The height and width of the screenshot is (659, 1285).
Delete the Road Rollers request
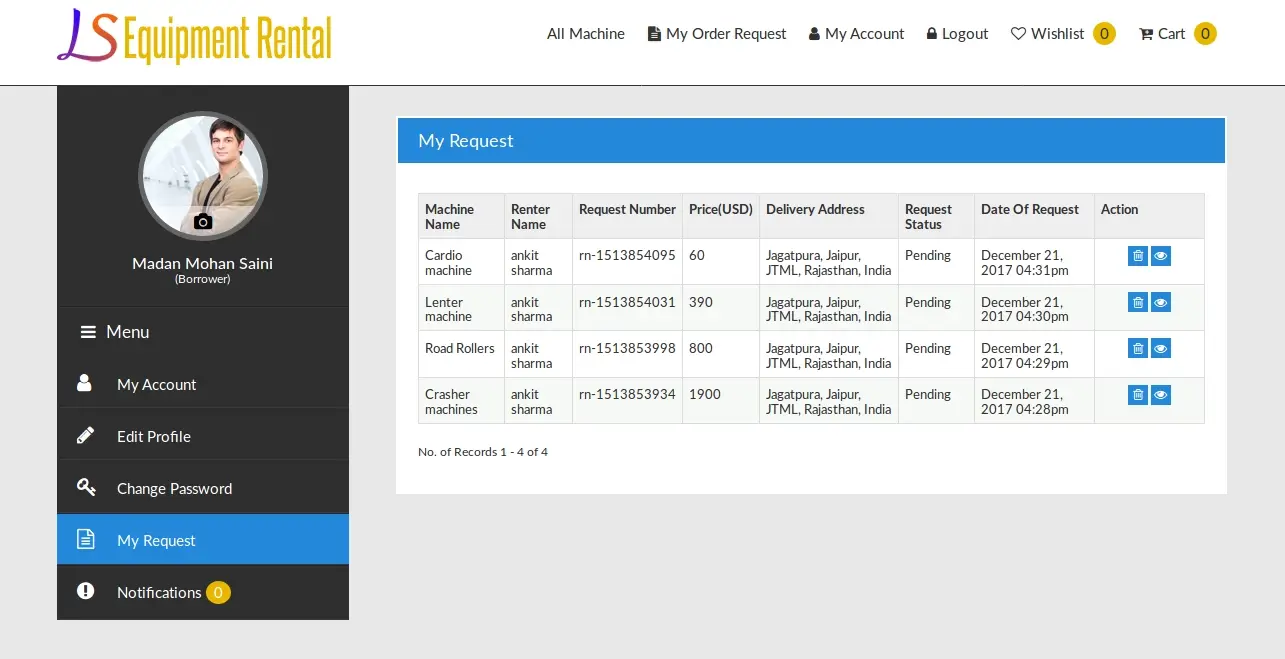click(x=1138, y=348)
